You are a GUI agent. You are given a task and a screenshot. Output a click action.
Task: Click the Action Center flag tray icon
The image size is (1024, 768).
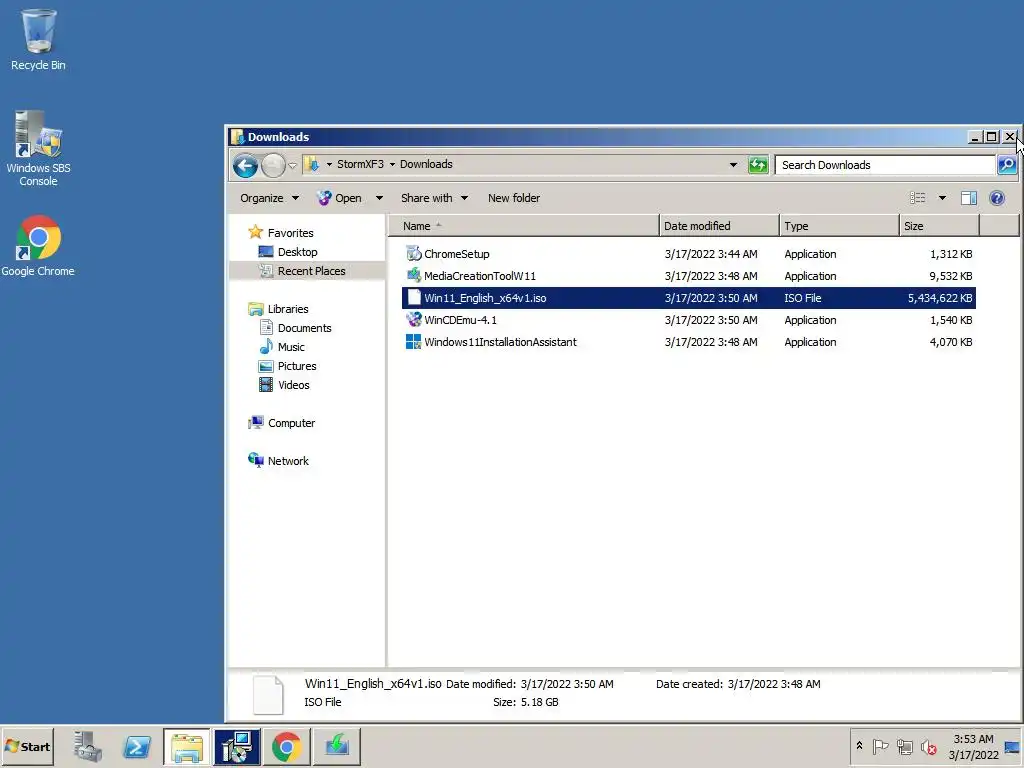coord(880,746)
